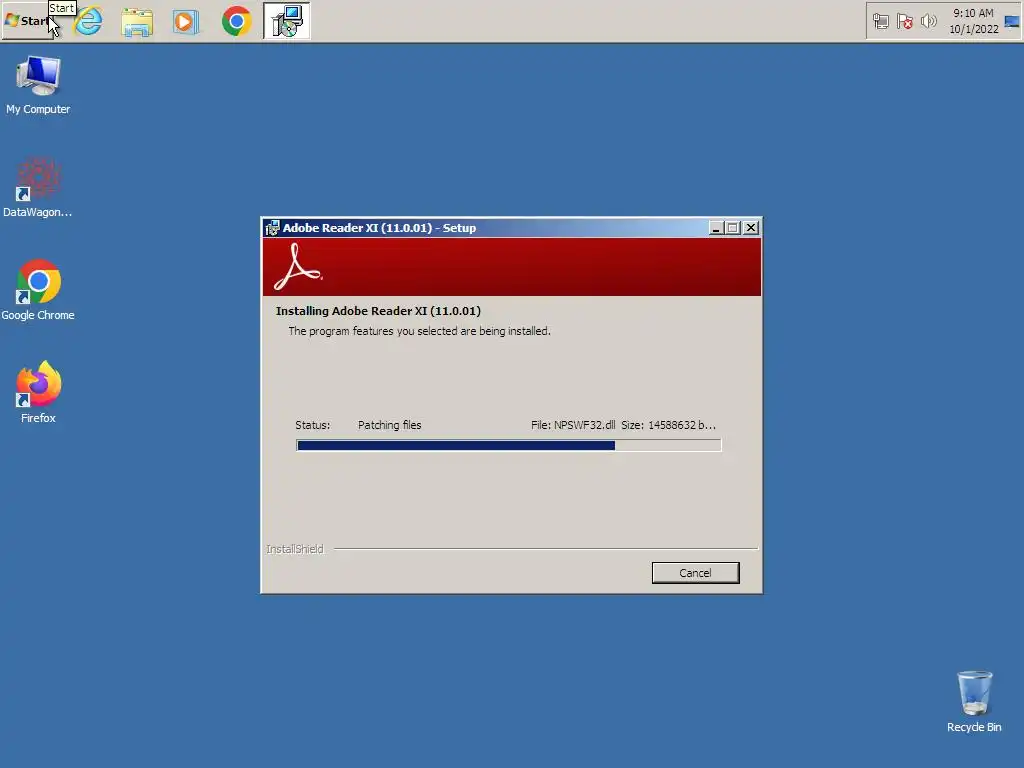Click the Adobe Reader setup title bar icon
The image size is (1024, 768).
click(x=272, y=228)
